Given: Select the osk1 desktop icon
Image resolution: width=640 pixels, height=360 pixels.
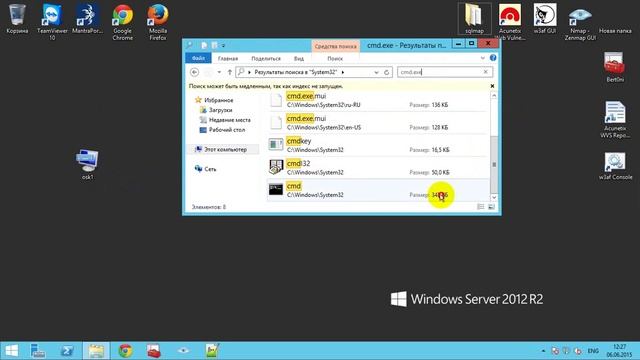Looking at the screenshot, I should coord(87,164).
